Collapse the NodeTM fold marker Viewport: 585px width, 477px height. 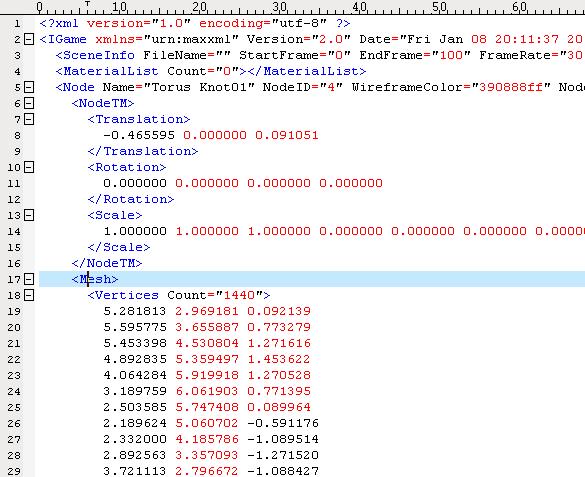29,103
